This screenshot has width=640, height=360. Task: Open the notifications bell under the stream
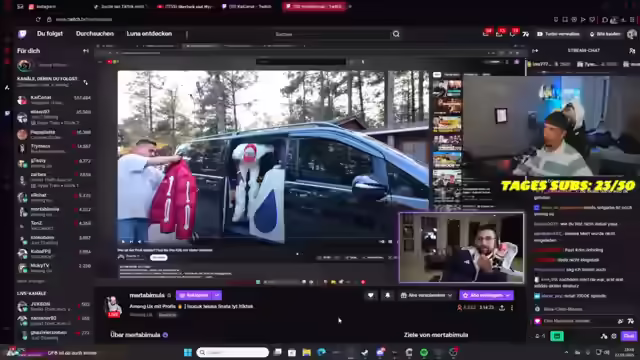[387, 295]
